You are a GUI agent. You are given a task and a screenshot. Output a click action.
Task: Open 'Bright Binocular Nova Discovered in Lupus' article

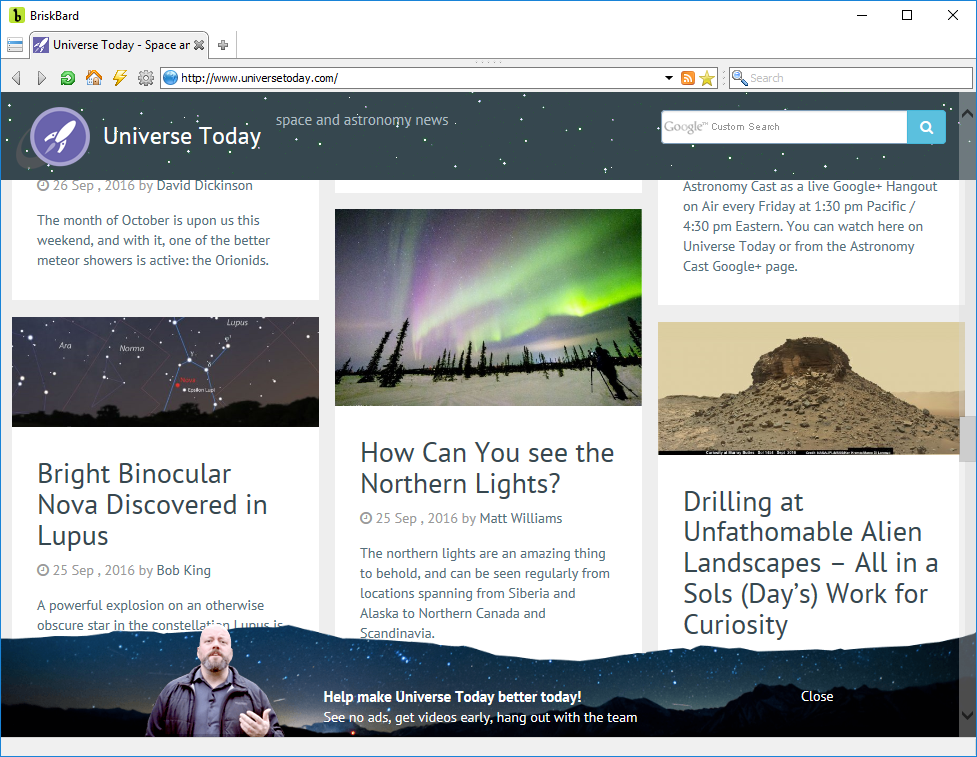point(153,505)
